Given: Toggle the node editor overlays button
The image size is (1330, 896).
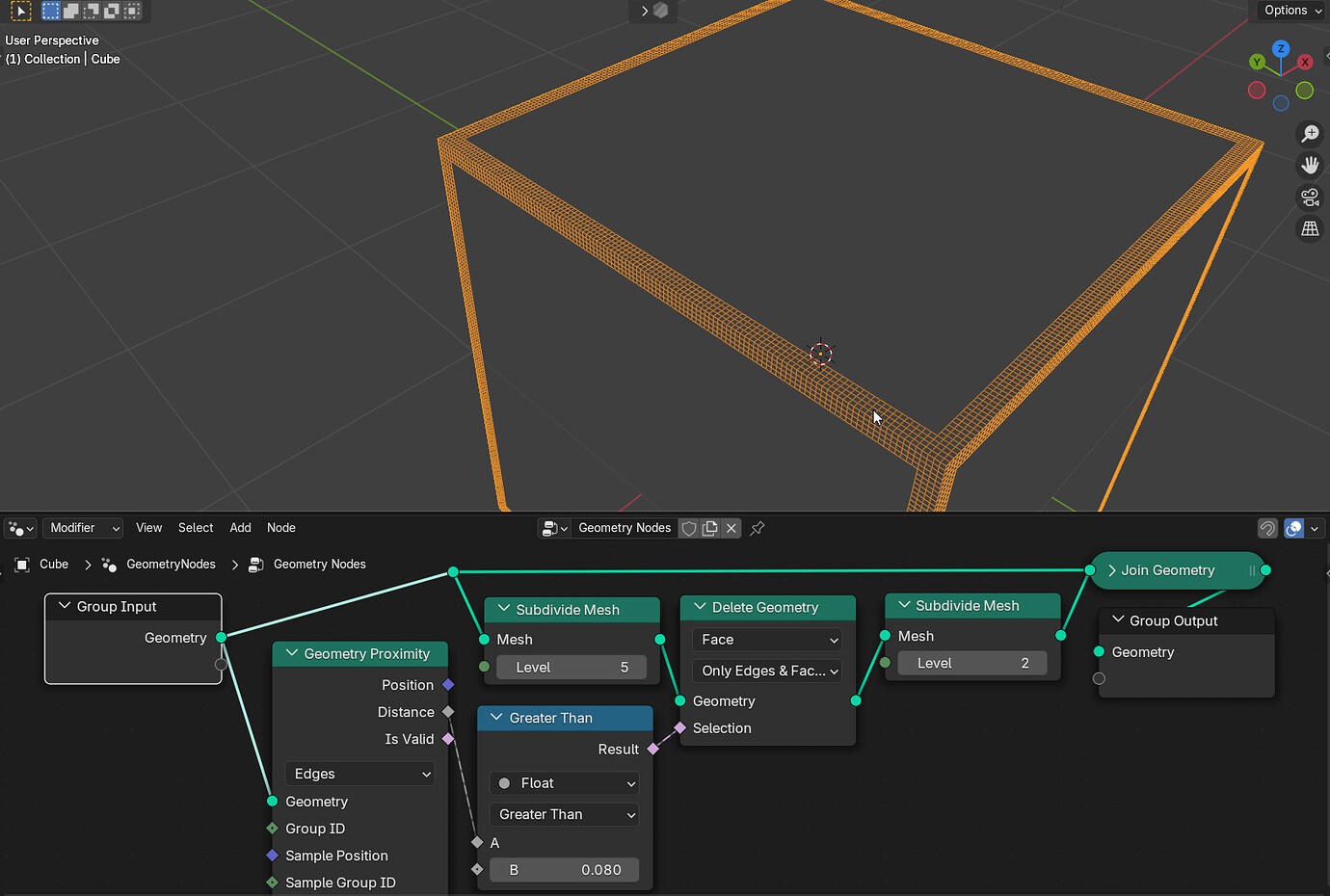Looking at the screenshot, I should click(x=1294, y=528).
